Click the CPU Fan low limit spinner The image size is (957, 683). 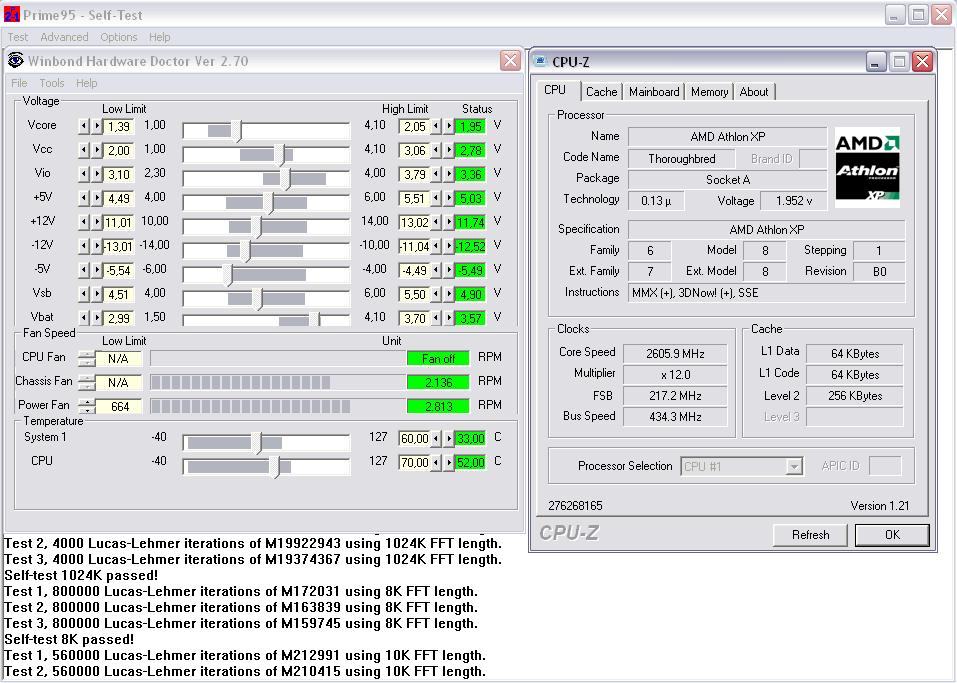pyautogui.click(x=87, y=358)
